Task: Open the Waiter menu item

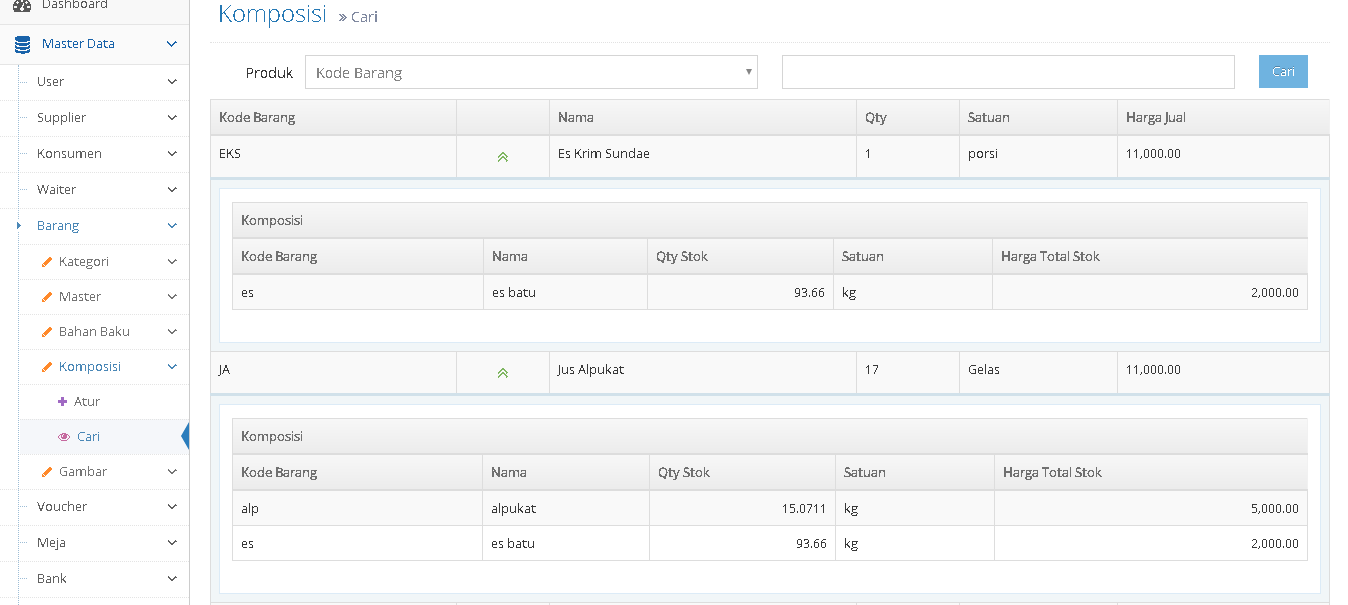Action: [x=56, y=190]
